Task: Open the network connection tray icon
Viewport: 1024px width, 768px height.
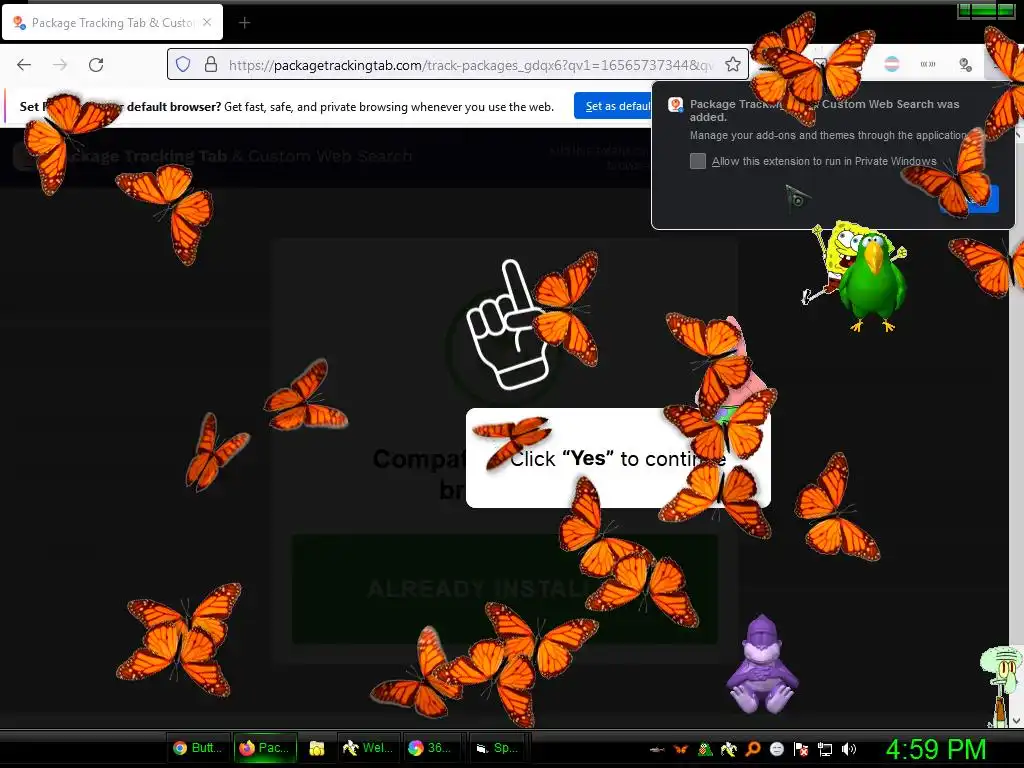Action: (x=825, y=749)
